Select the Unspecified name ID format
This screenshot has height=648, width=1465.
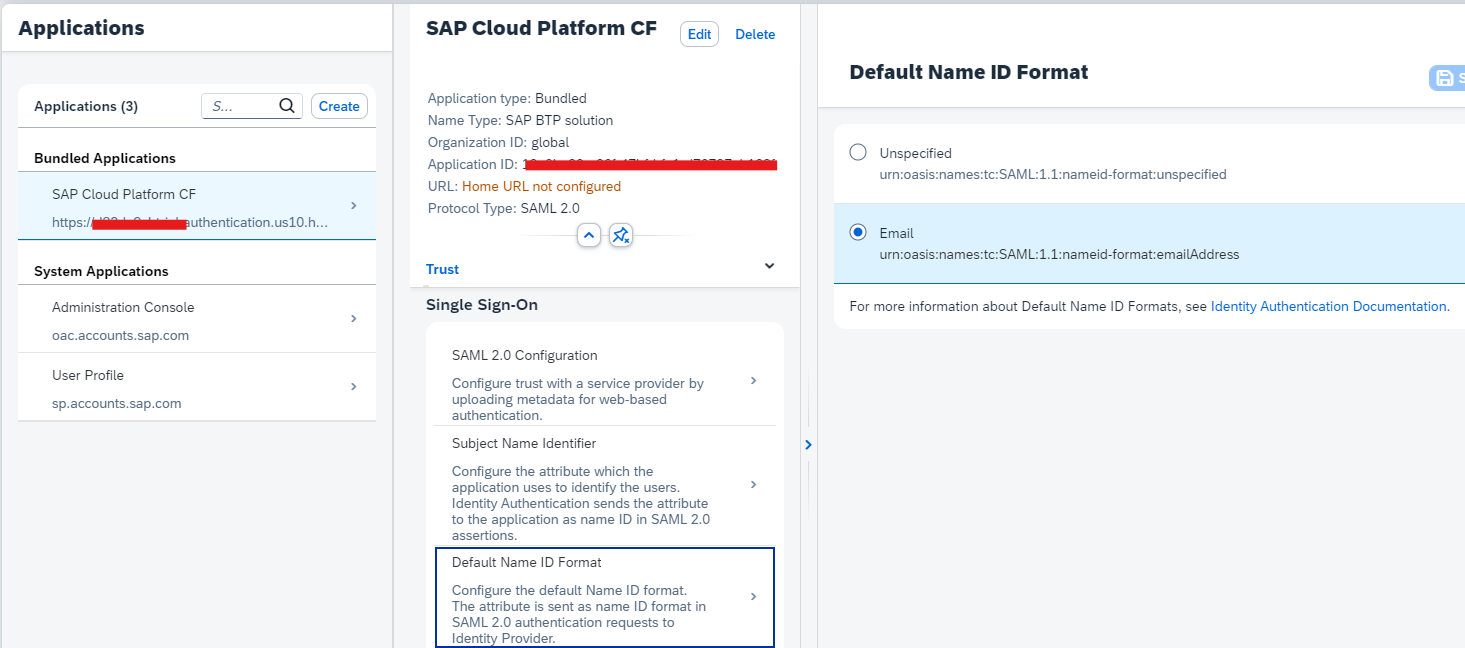858,152
